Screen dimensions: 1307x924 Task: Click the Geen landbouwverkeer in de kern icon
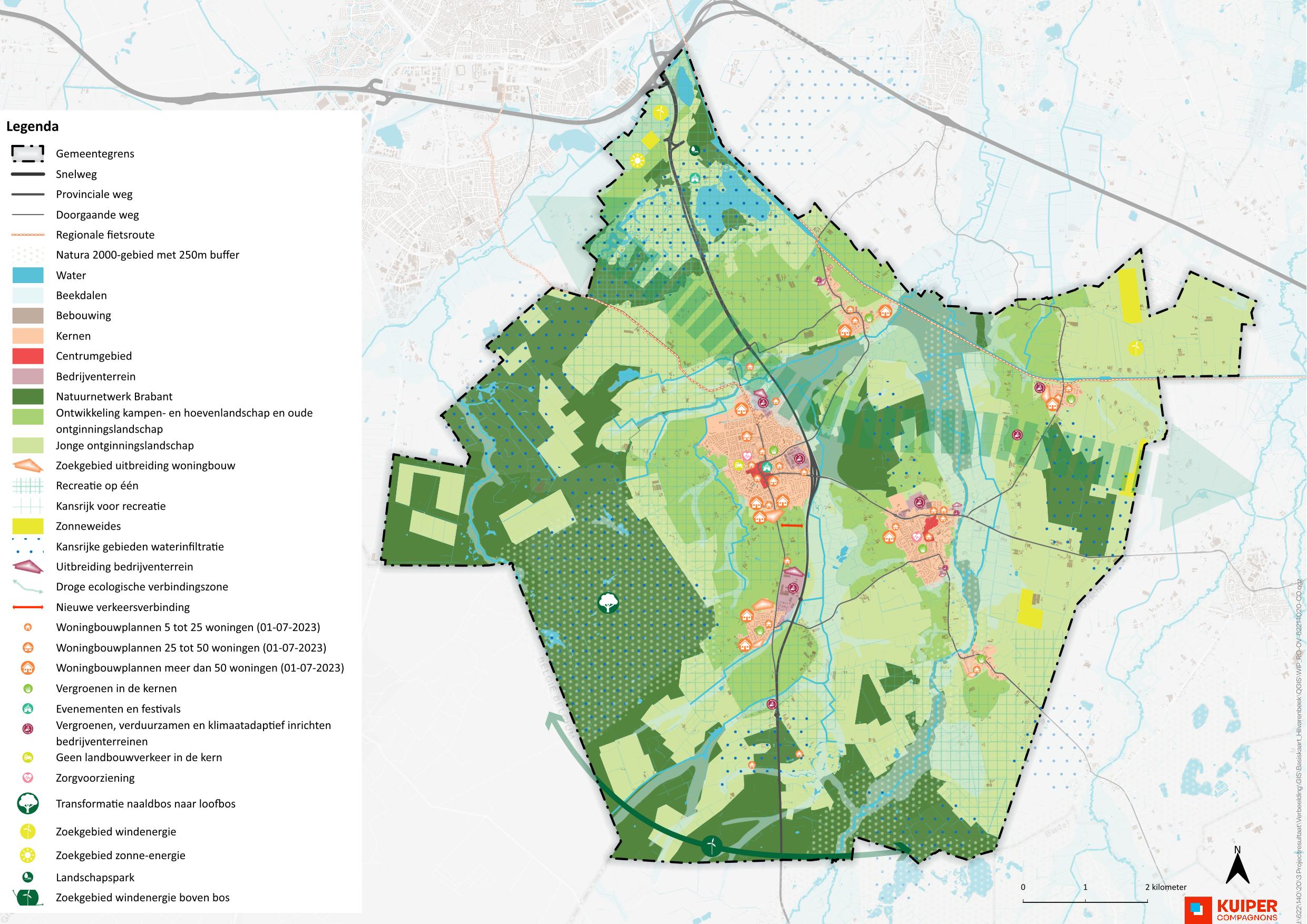coord(28,758)
